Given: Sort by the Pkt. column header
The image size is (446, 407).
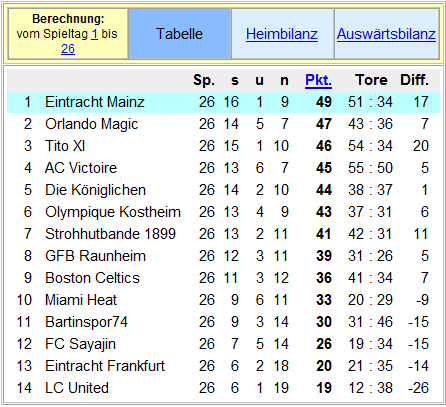Looking at the screenshot, I should tap(318, 80).
